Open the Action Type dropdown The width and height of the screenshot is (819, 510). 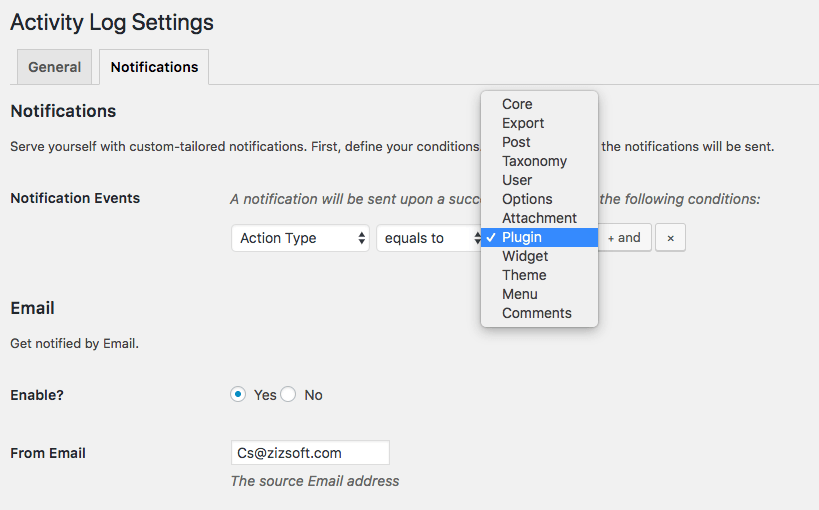(304, 238)
